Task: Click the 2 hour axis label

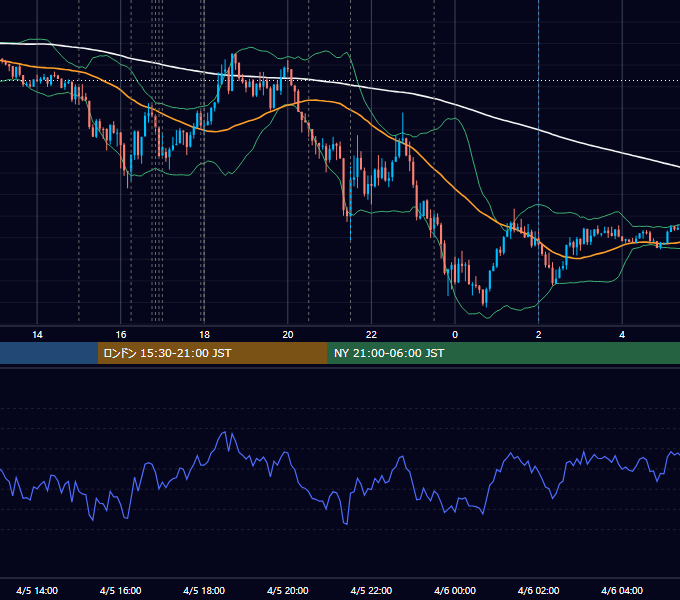Action: coord(539,335)
